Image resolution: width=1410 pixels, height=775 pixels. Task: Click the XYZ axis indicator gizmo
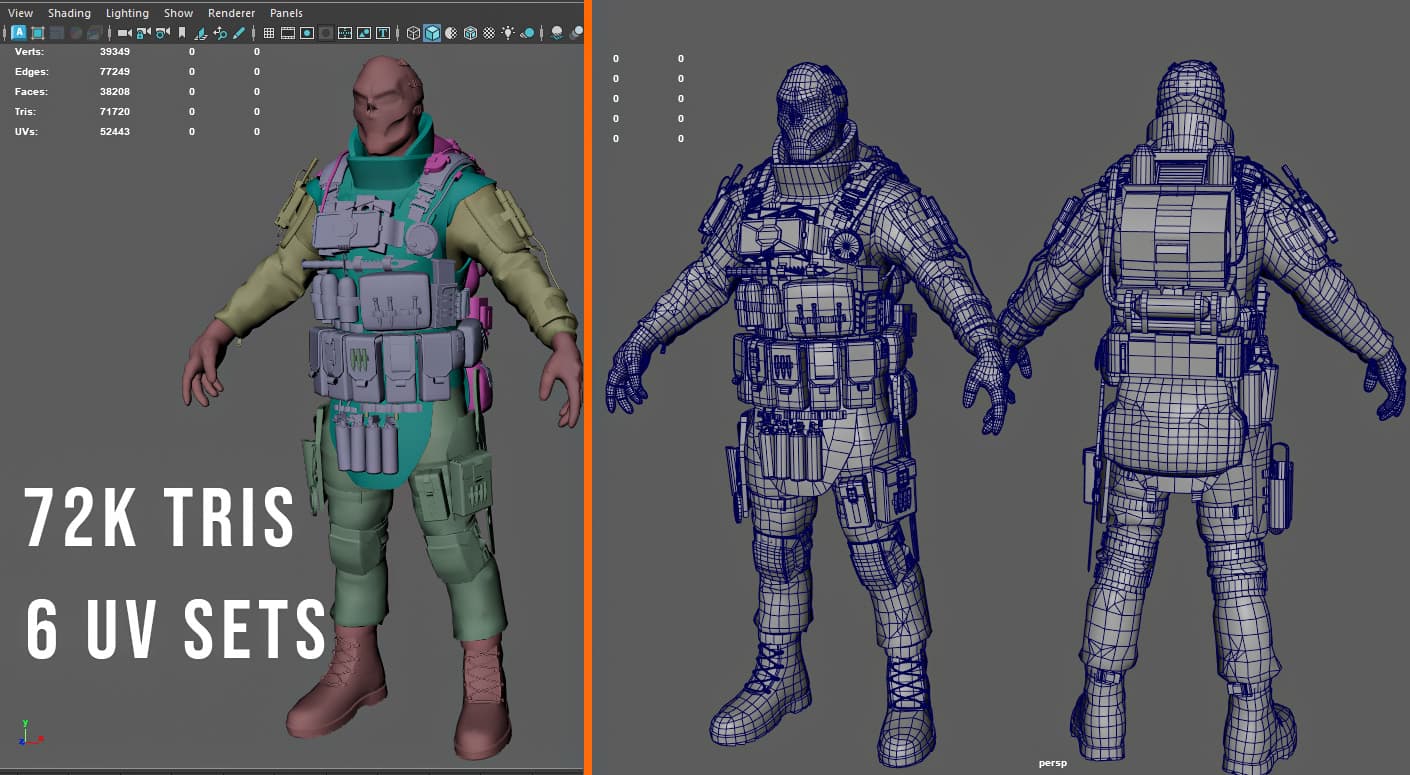[30, 732]
